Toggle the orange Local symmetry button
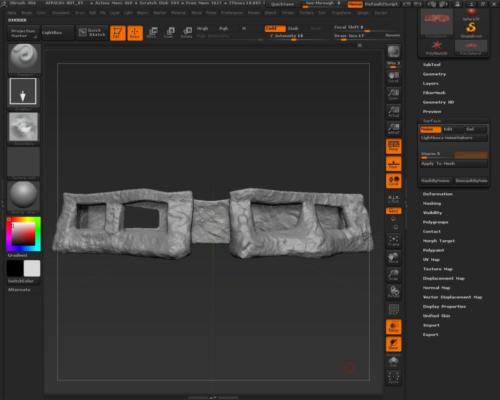This screenshot has width=500, height=400. [x=394, y=181]
